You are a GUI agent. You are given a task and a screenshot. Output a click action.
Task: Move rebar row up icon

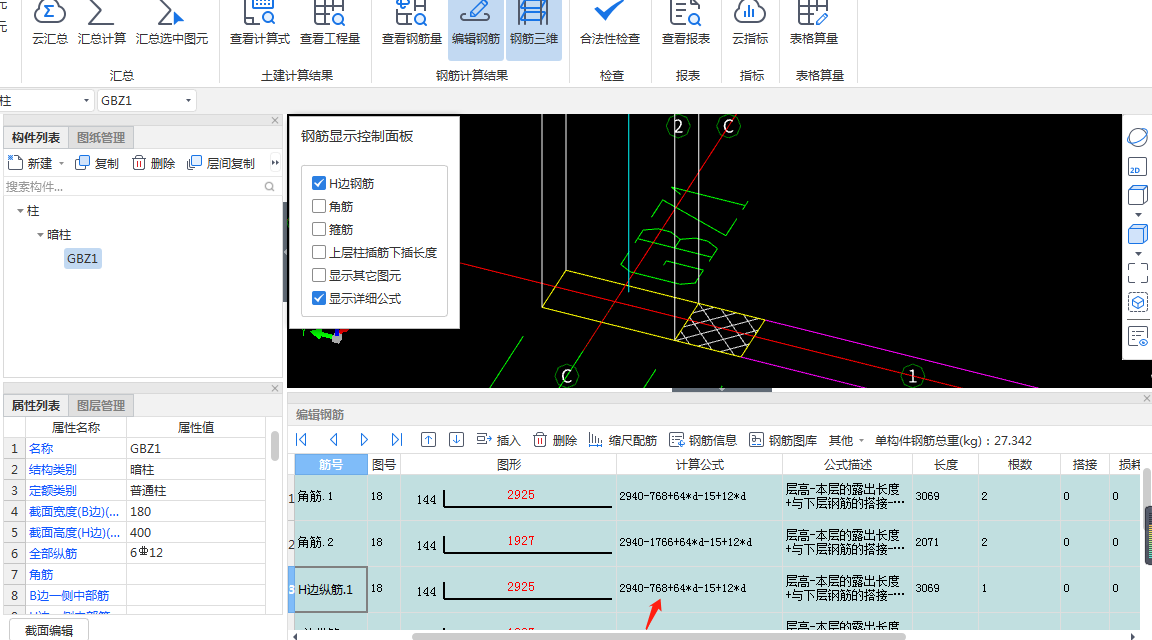coord(428,439)
